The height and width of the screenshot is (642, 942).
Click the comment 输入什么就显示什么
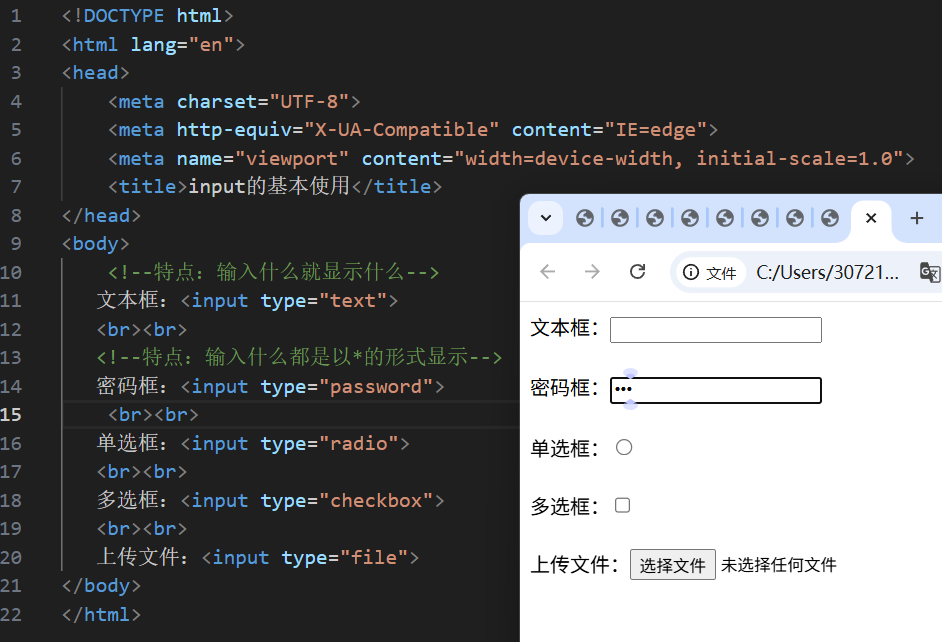click(273, 272)
